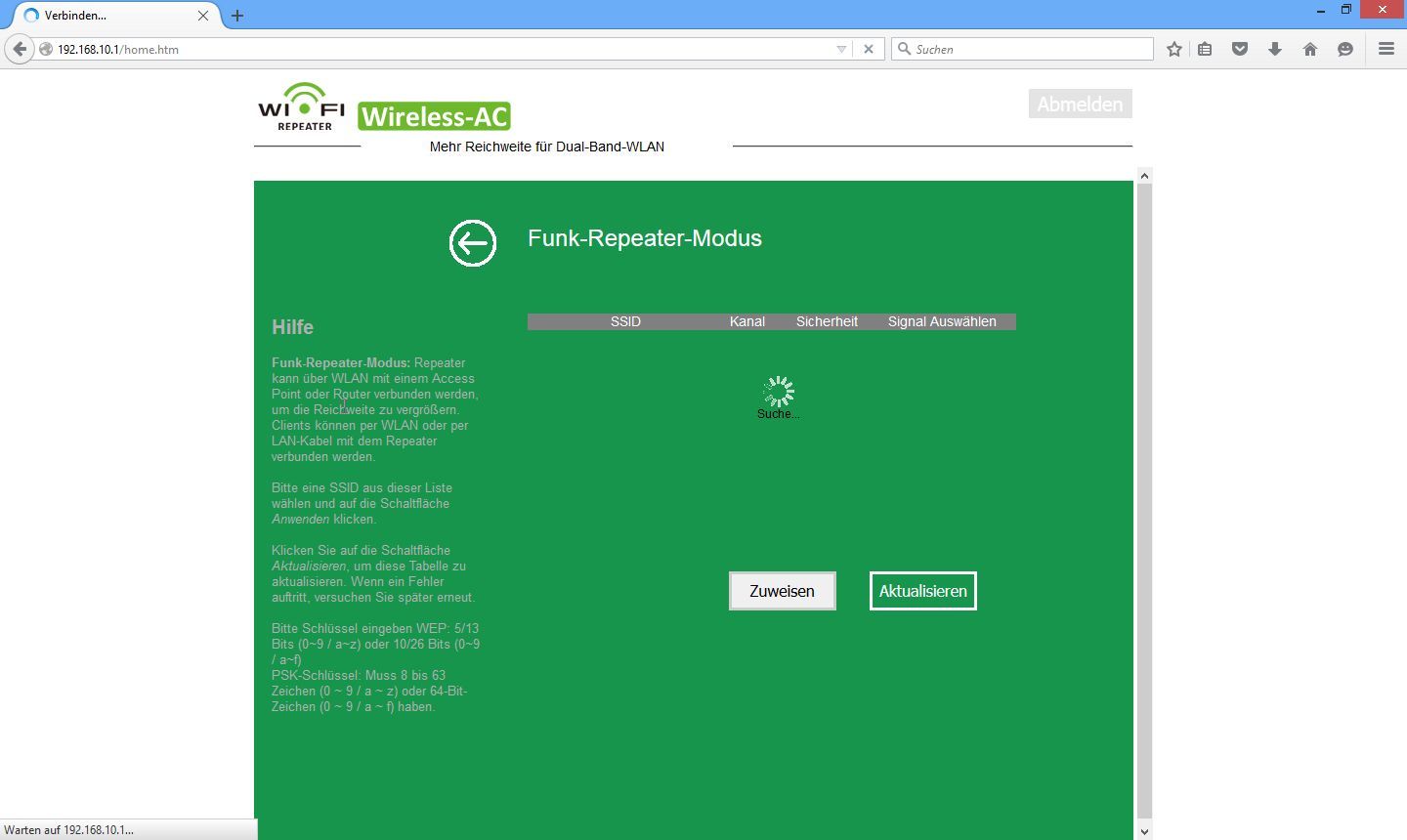Expand the URL bar history dropdown

841,49
